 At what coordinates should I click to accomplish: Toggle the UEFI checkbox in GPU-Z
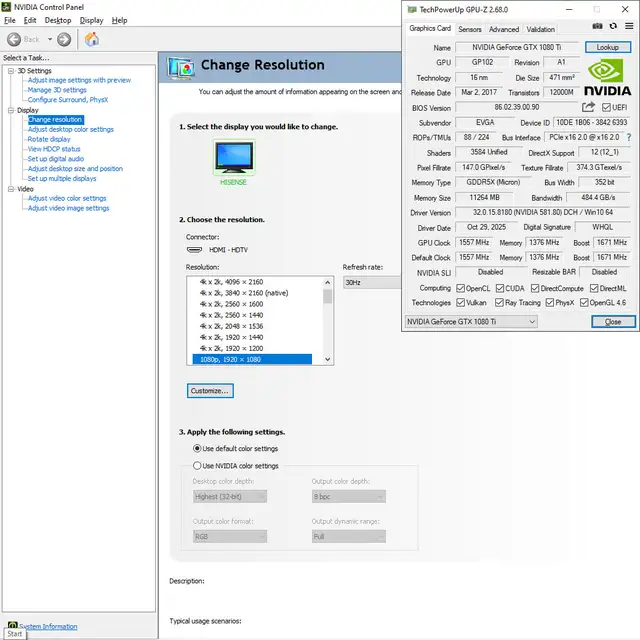click(x=606, y=107)
